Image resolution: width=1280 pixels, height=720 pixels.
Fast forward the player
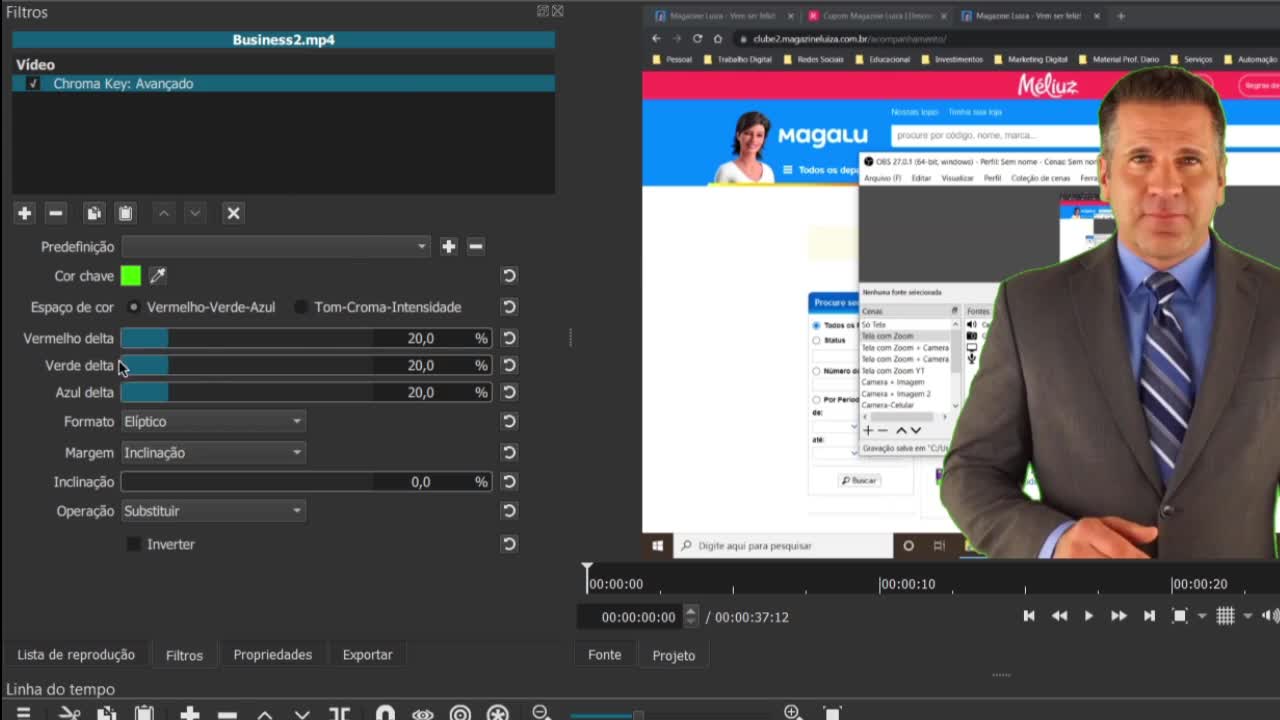coord(1119,616)
